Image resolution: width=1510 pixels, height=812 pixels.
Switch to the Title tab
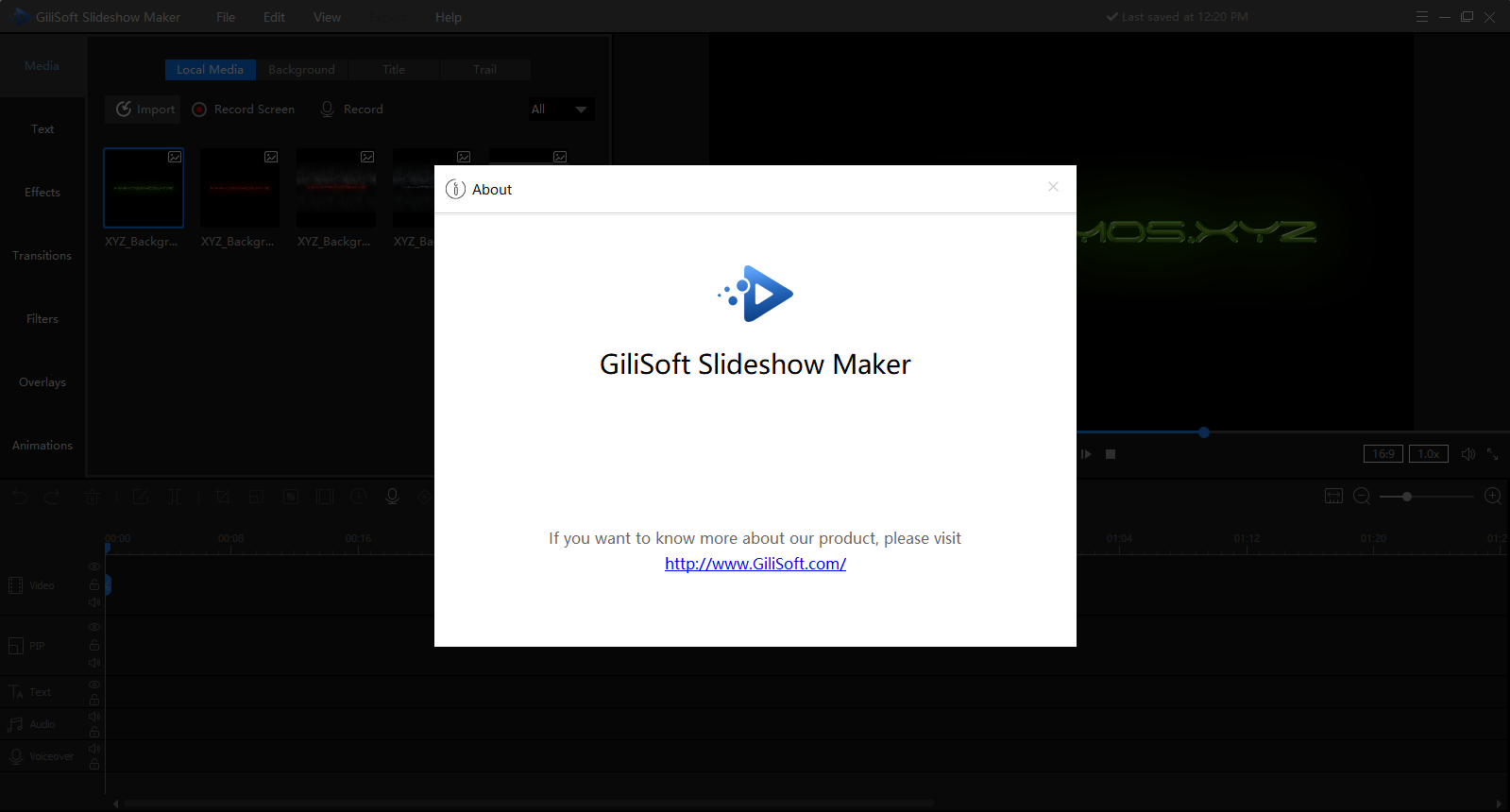[x=394, y=70]
